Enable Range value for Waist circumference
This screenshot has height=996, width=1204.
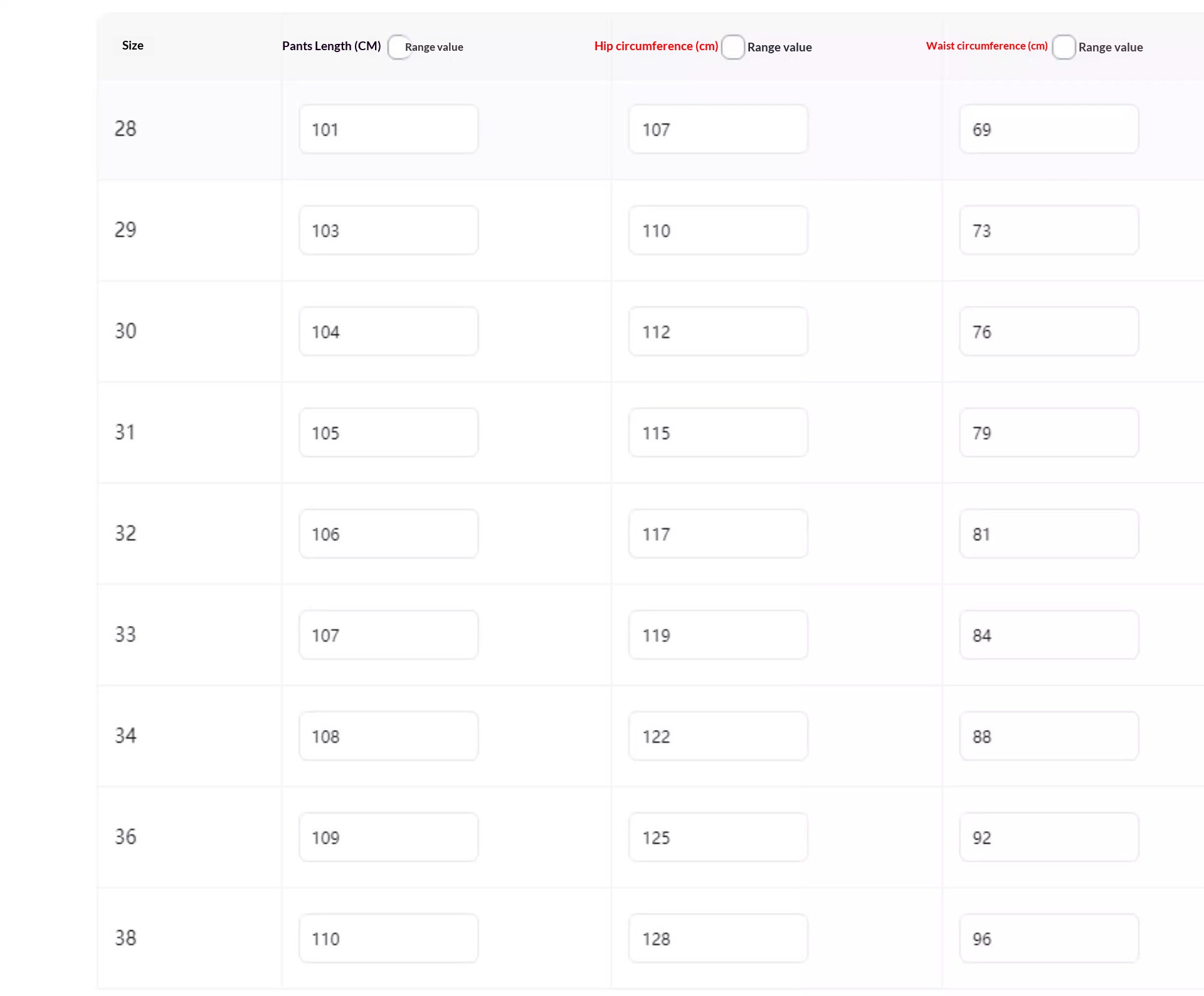[x=1063, y=47]
